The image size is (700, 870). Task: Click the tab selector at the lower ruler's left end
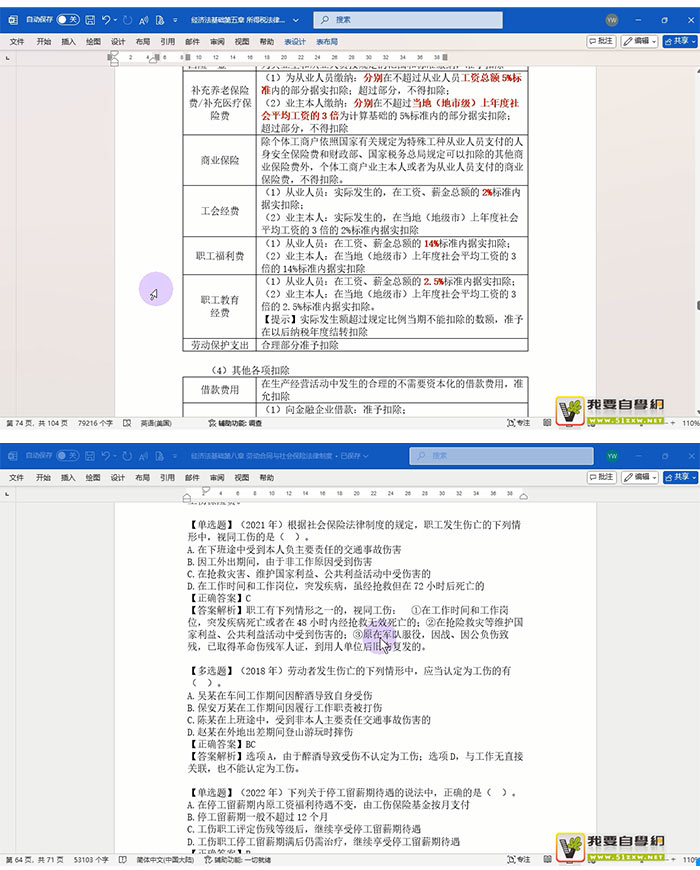8,493
